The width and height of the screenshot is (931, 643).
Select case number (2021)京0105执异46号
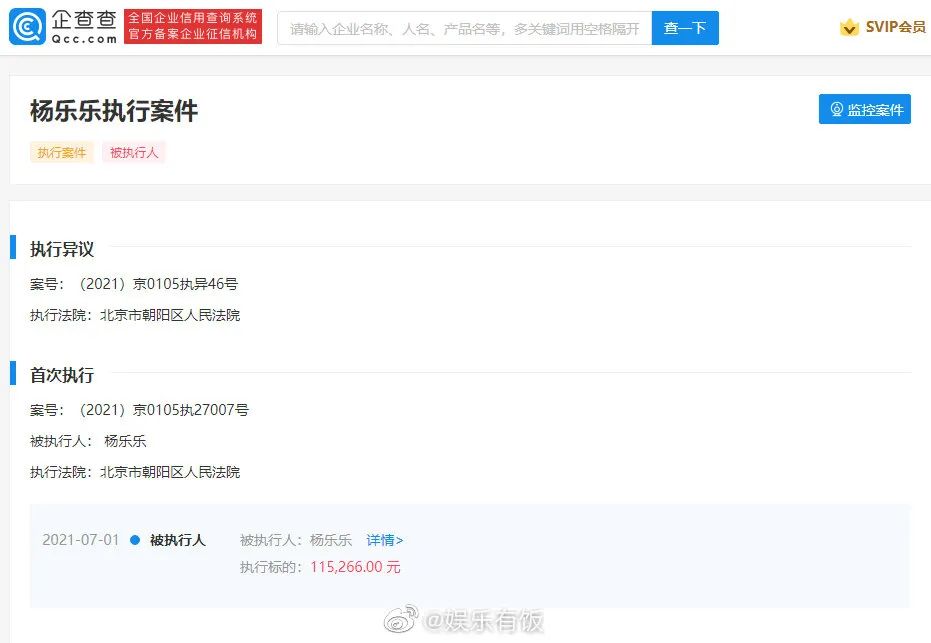click(x=158, y=284)
